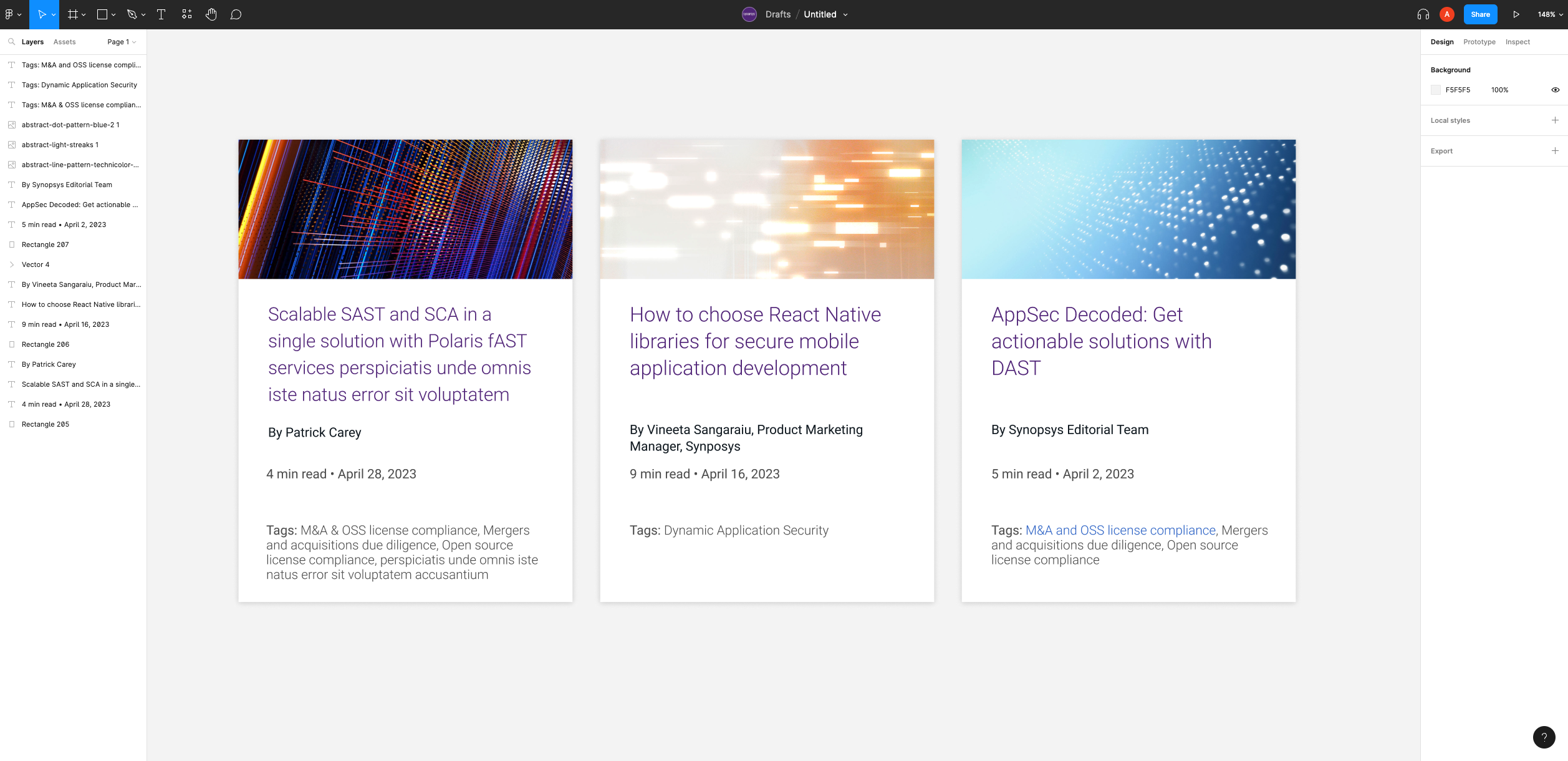Click the blue Share button
The height and width of the screenshot is (761, 1568).
click(x=1480, y=14)
